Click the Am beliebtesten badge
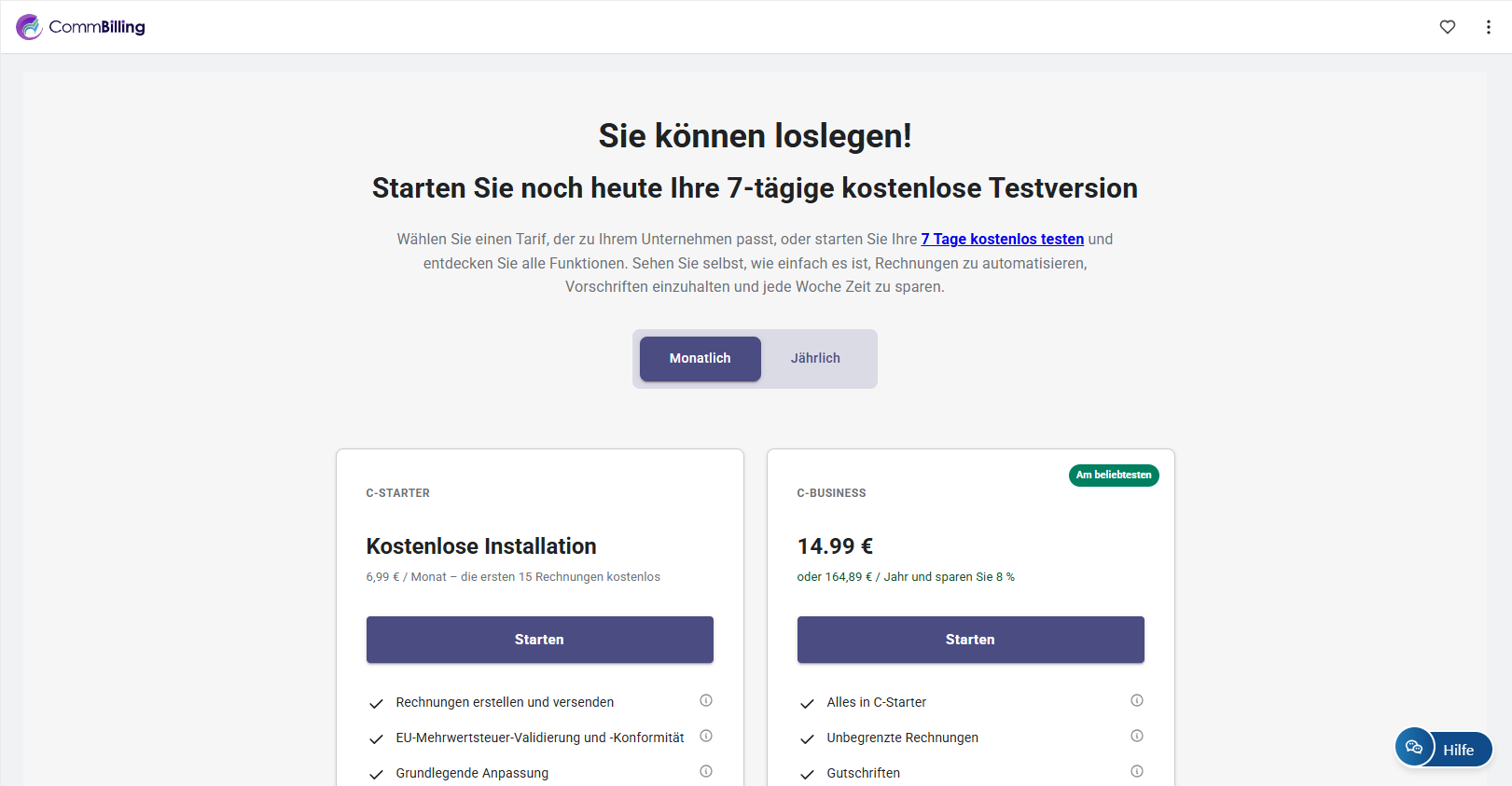1512x786 pixels. tap(1113, 475)
